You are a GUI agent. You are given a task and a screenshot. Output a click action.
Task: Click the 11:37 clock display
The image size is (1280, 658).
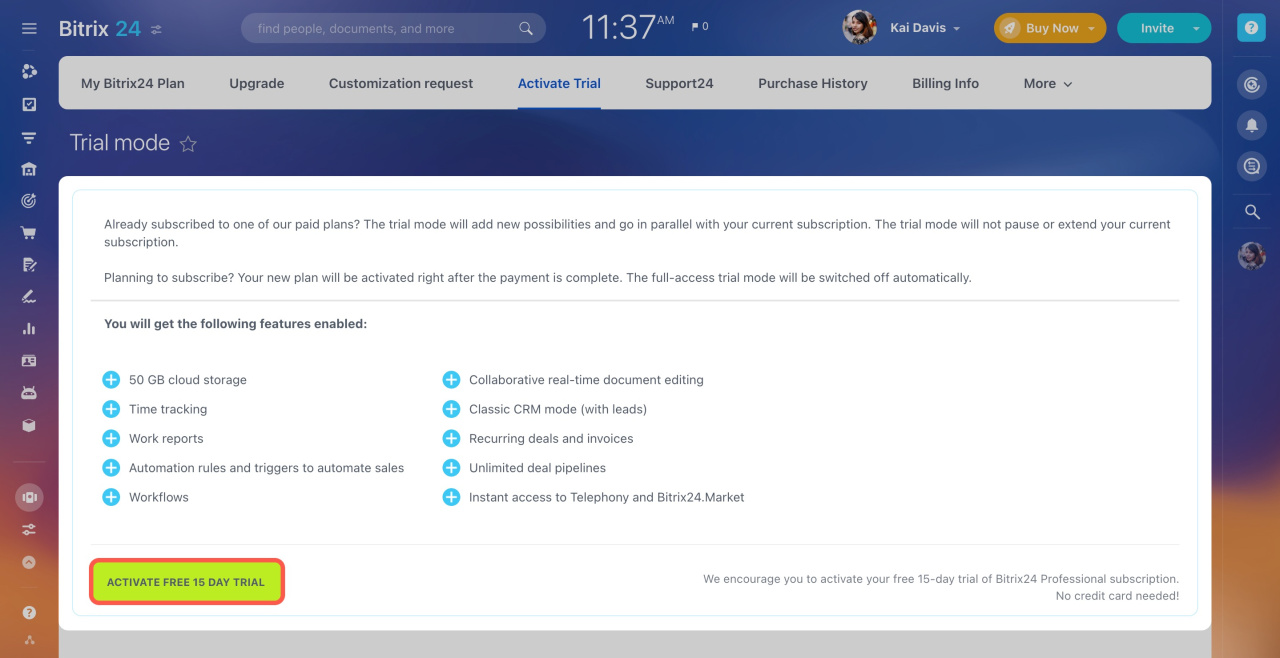click(629, 28)
